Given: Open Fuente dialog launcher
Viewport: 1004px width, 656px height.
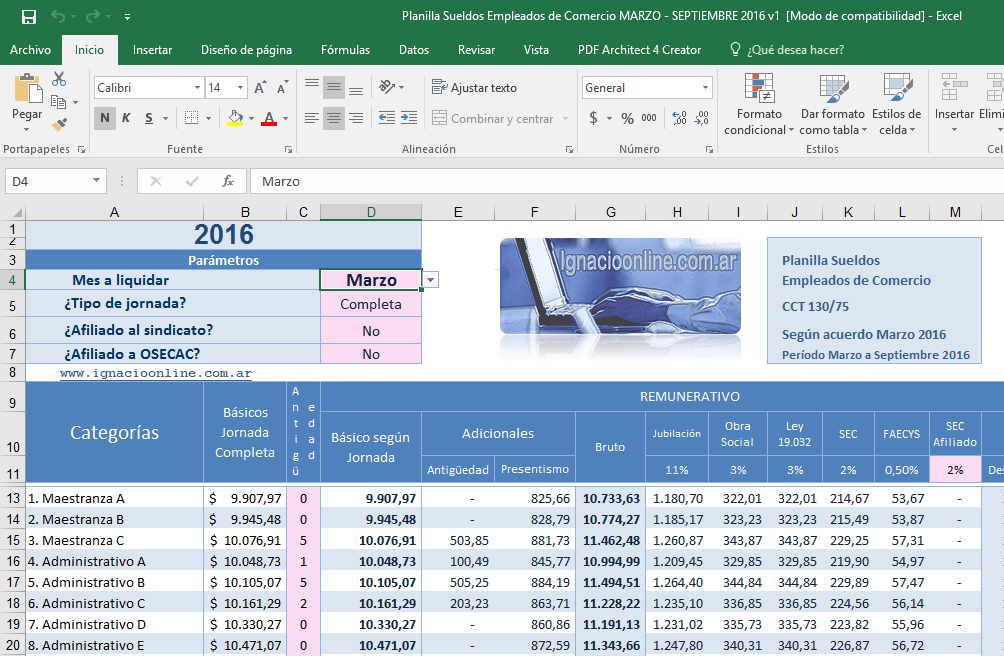Looking at the screenshot, I should click(288, 149).
